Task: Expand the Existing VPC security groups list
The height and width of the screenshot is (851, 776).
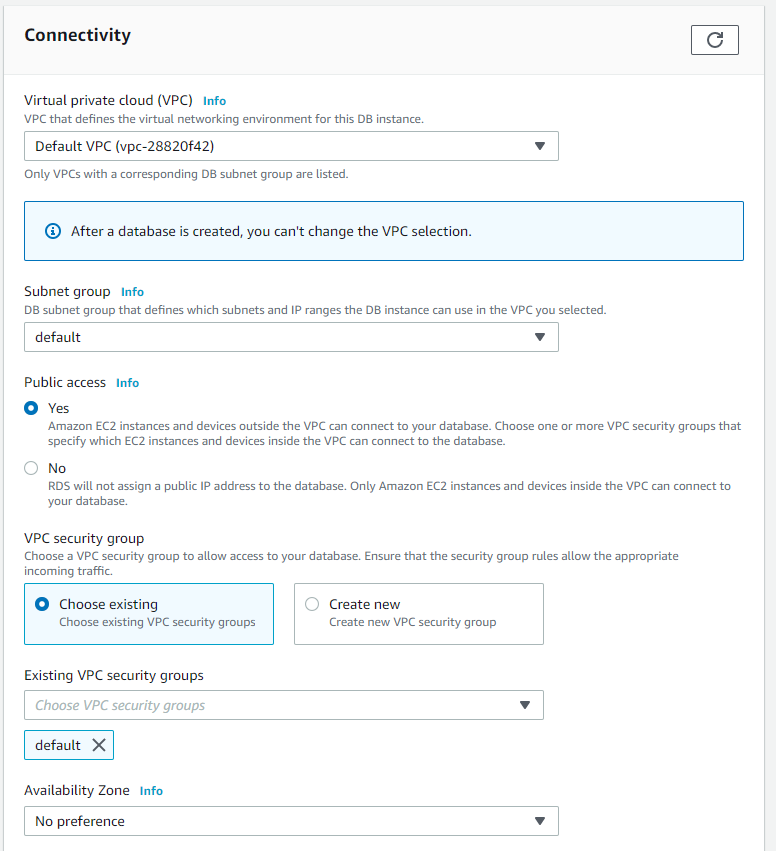Action: [x=525, y=705]
